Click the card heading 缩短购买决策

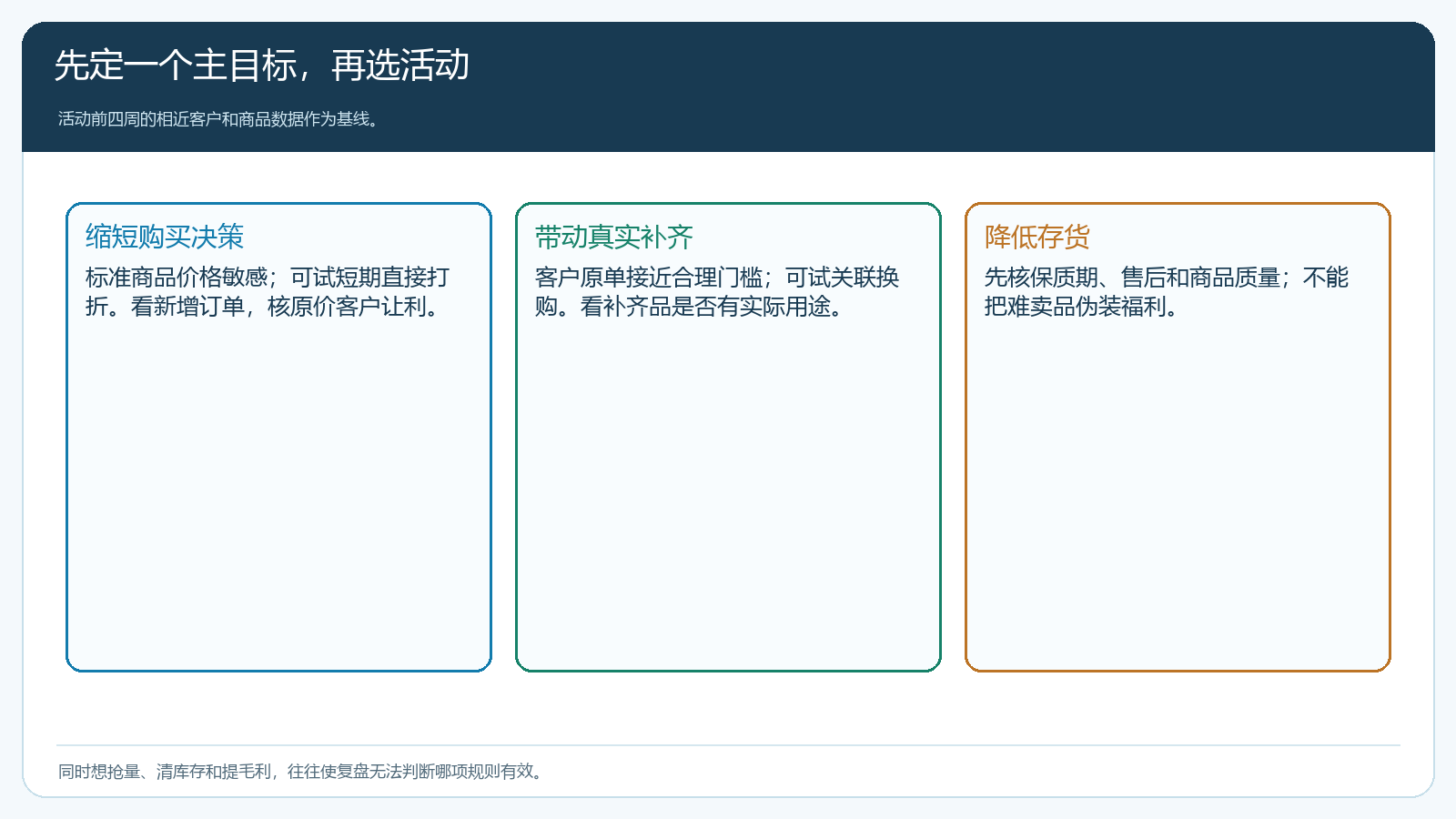click(165, 237)
